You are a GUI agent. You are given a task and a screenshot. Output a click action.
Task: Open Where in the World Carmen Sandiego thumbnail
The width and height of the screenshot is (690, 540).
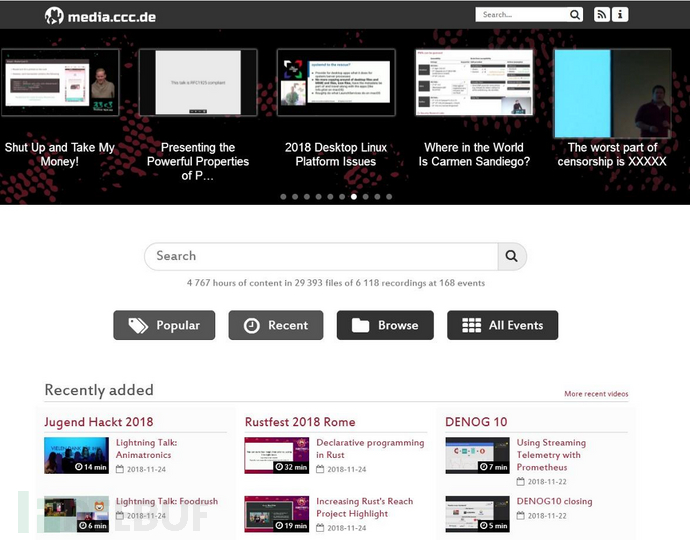click(x=474, y=82)
